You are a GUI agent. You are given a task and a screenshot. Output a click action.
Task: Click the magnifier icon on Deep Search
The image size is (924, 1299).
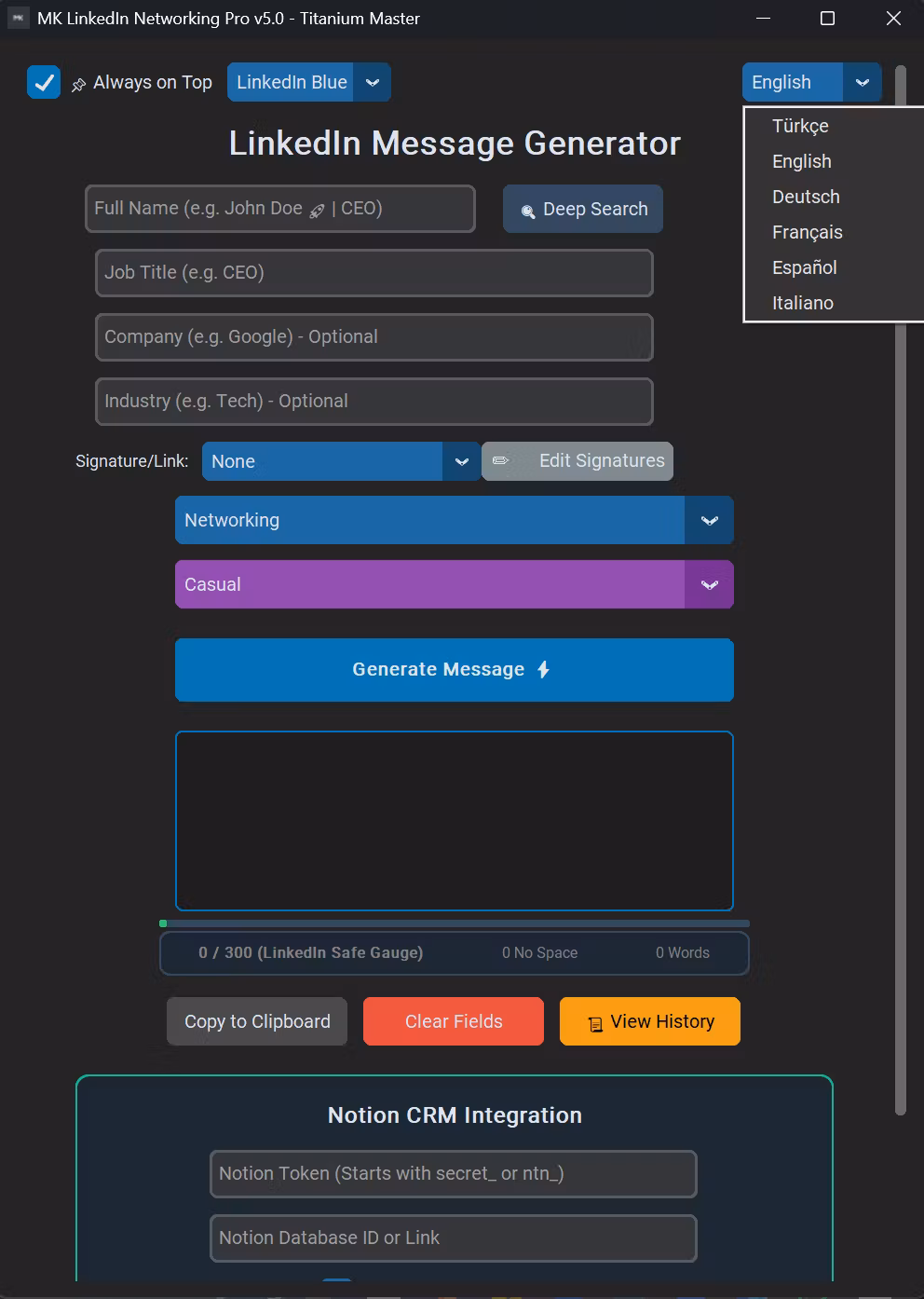coord(527,211)
